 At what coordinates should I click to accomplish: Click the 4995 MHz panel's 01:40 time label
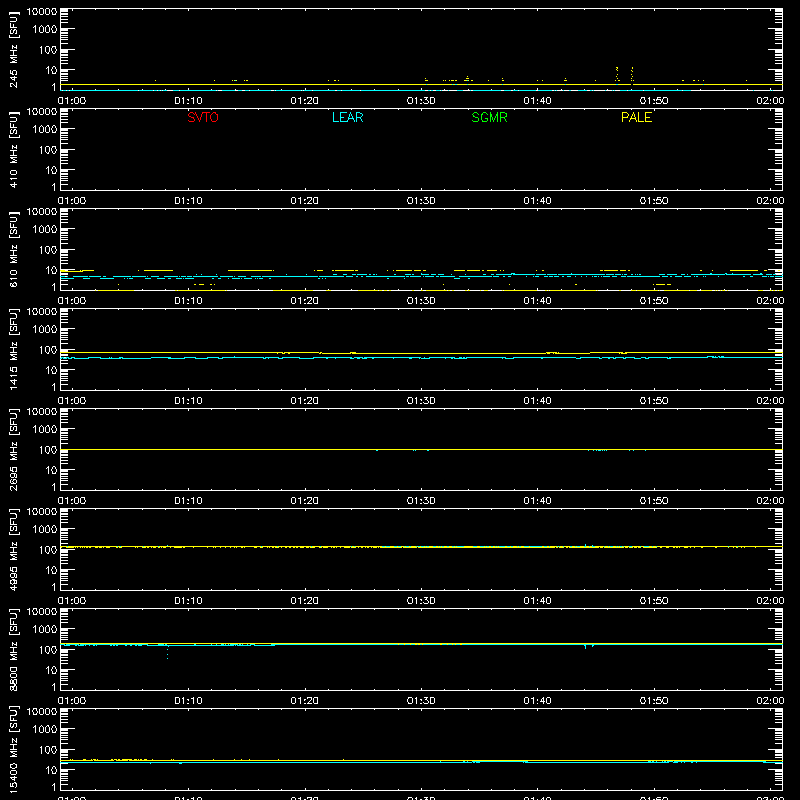coord(537,601)
